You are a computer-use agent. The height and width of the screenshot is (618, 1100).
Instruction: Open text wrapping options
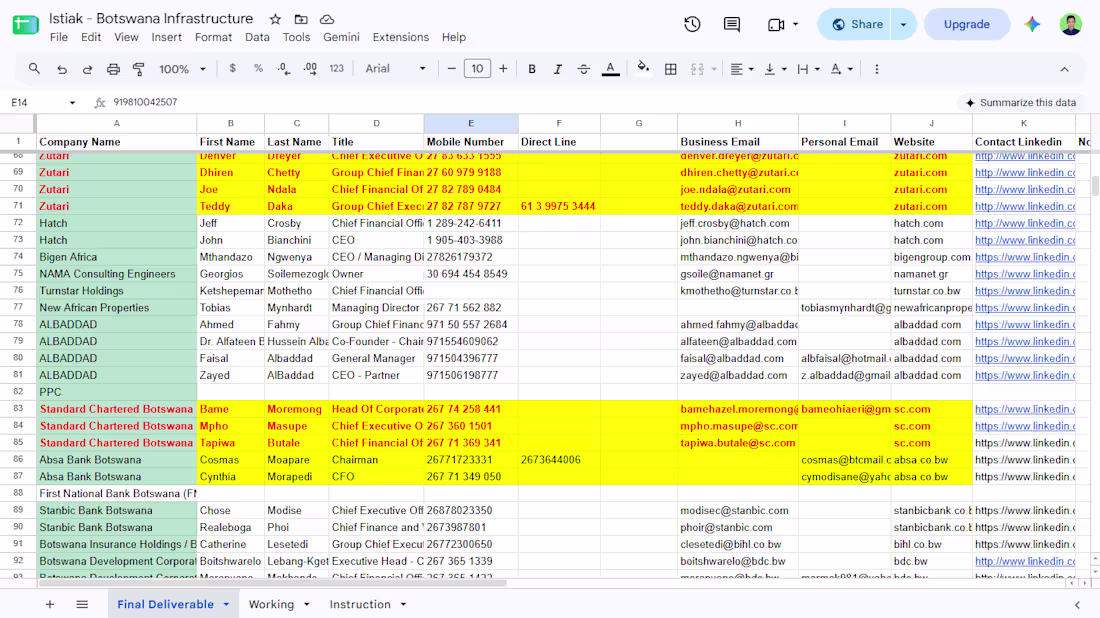point(807,69)
